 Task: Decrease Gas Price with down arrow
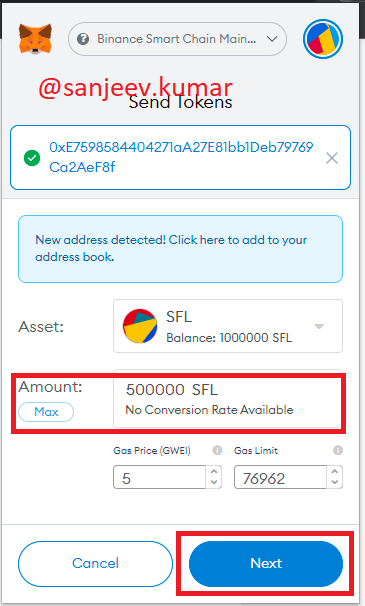214,482
